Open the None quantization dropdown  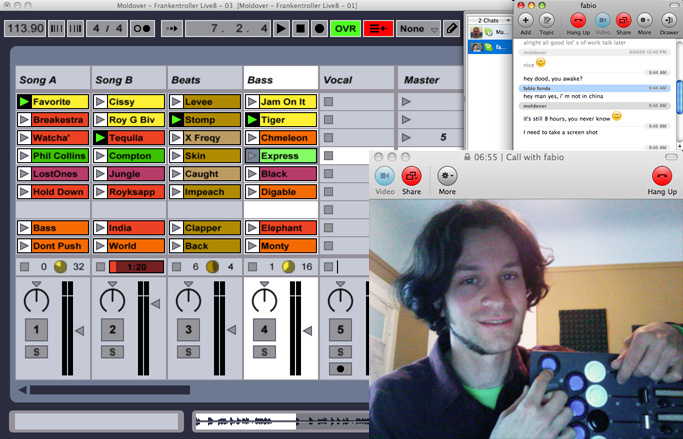point(417,29)
